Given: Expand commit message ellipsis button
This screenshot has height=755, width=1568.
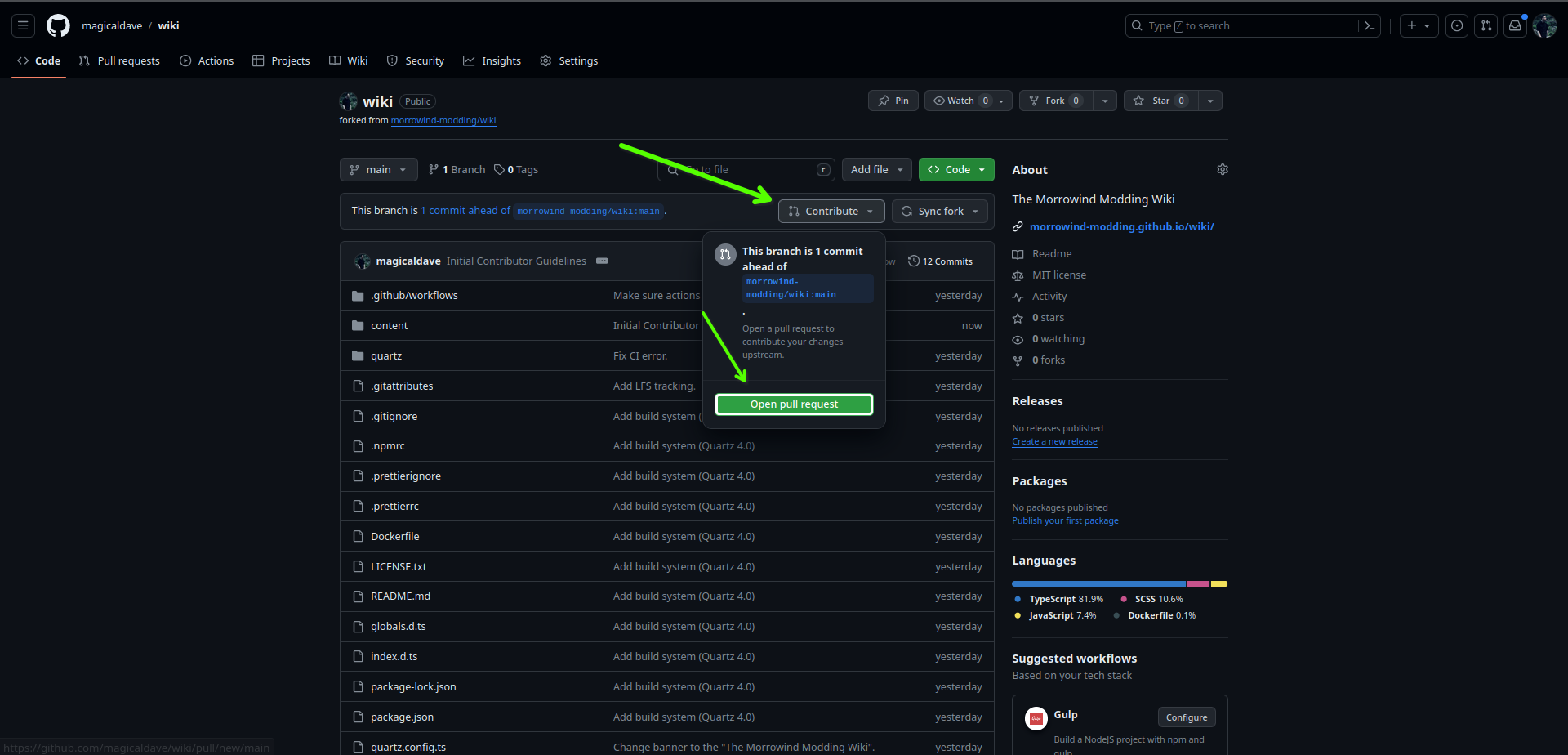Looking at the screenshot, I should [x=602, y=261].
